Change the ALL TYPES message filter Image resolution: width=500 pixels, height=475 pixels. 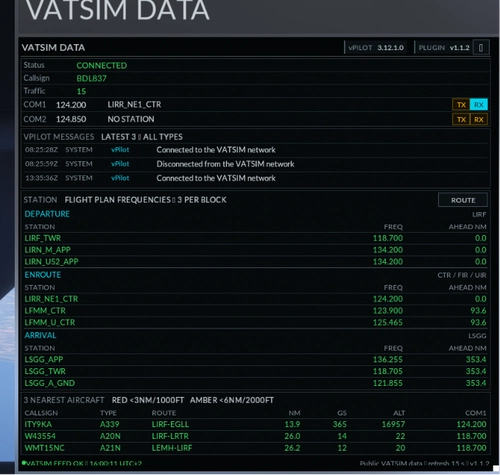(x=163, y=137)
